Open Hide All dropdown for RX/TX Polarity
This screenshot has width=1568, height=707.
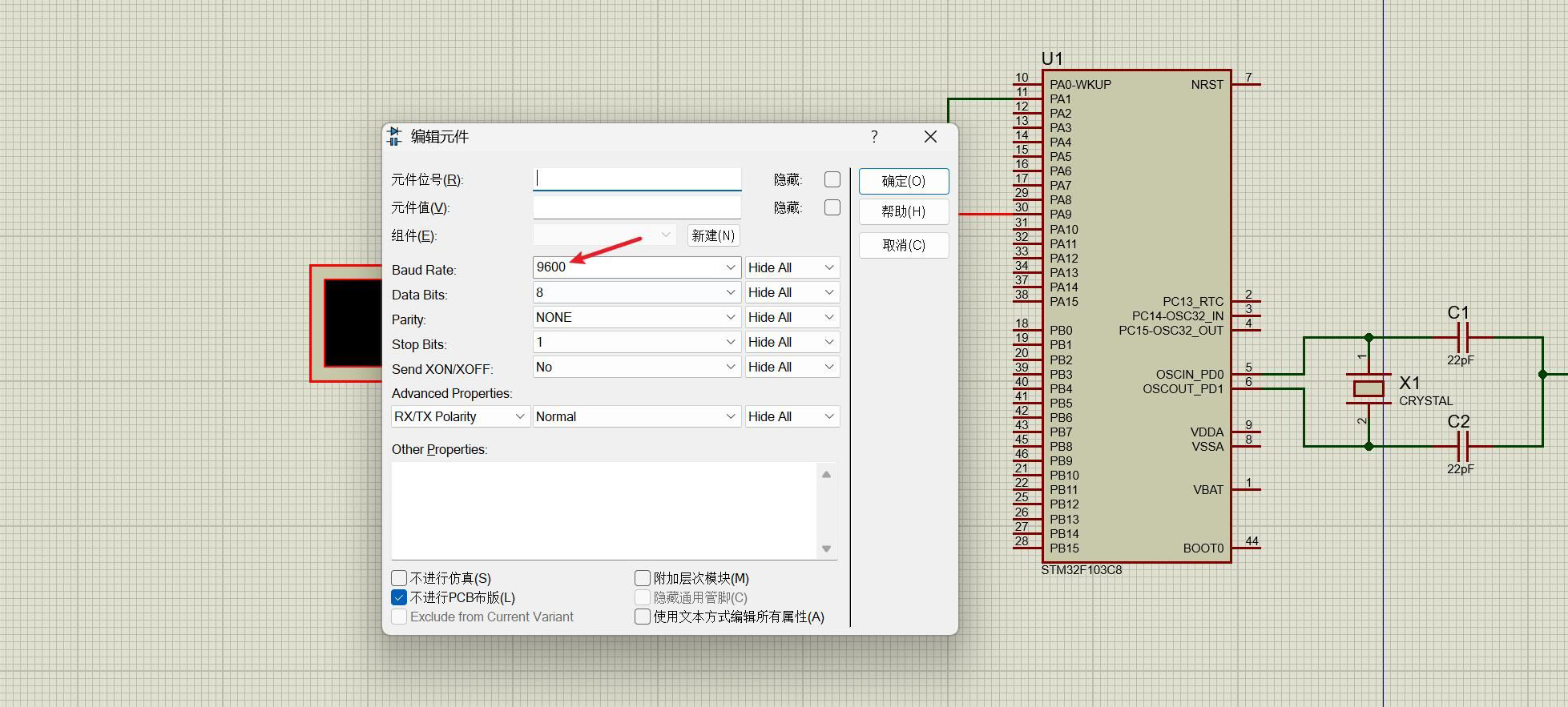(792, 416)
